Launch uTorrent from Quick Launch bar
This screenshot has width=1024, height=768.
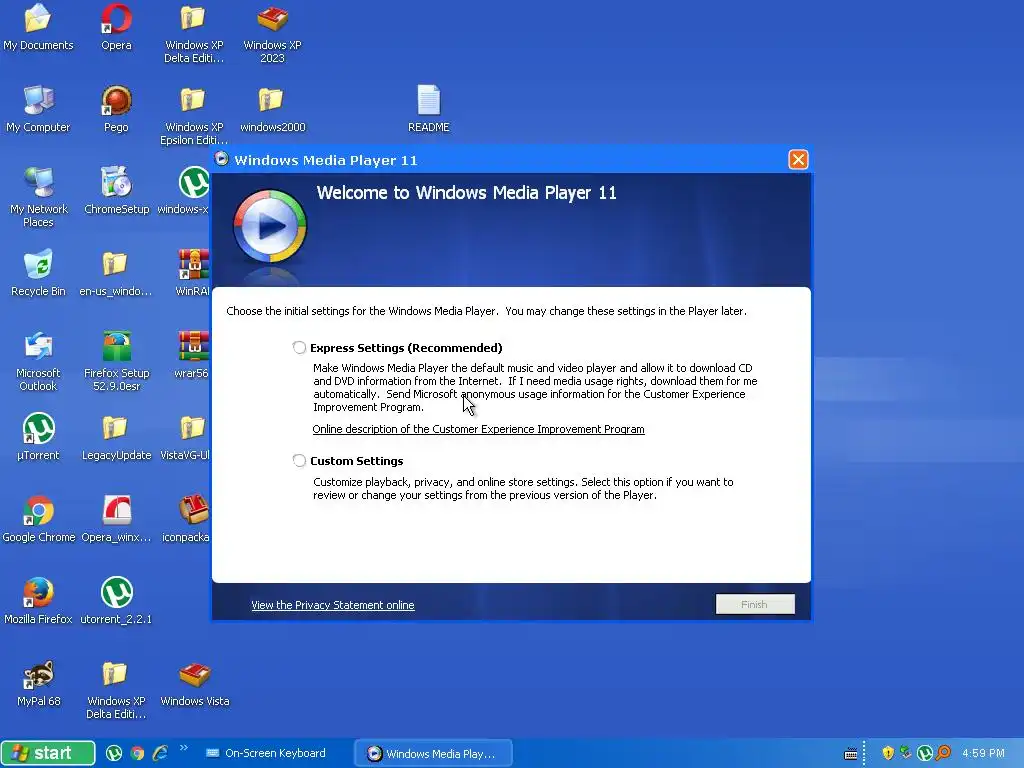coord(114,753)
